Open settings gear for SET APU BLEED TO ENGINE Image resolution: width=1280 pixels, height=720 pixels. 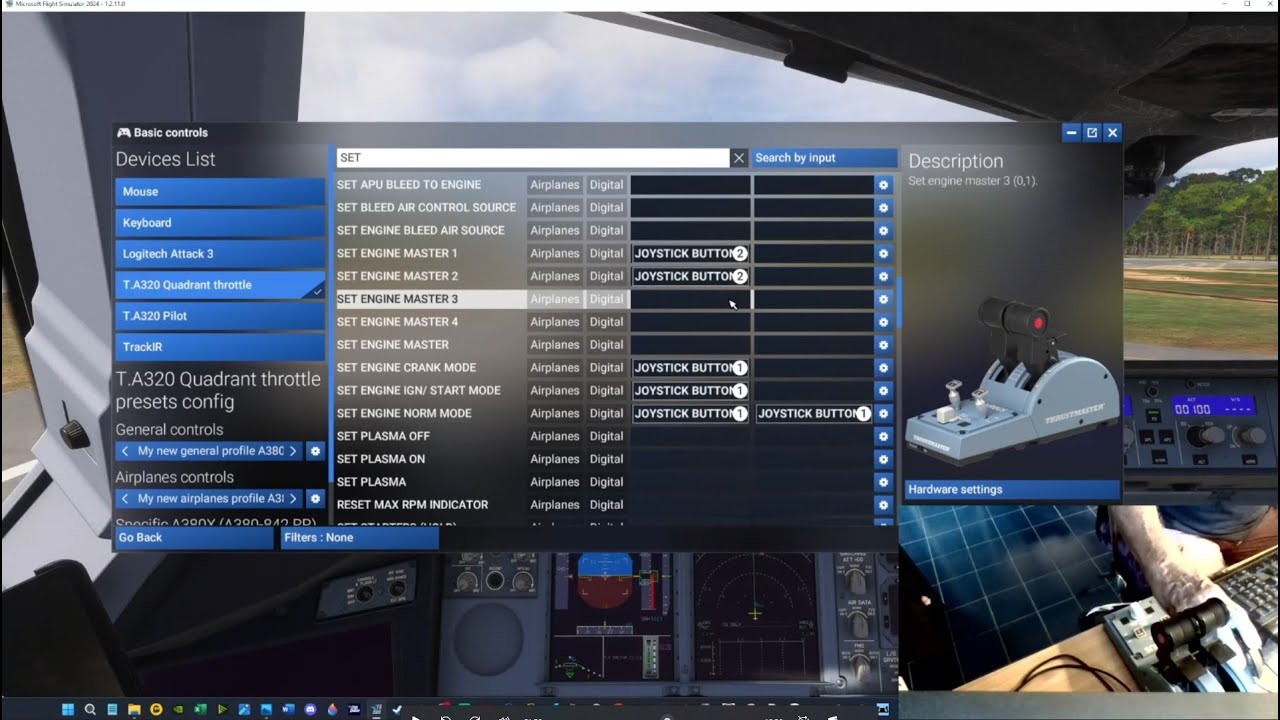(x=883, y=185)
